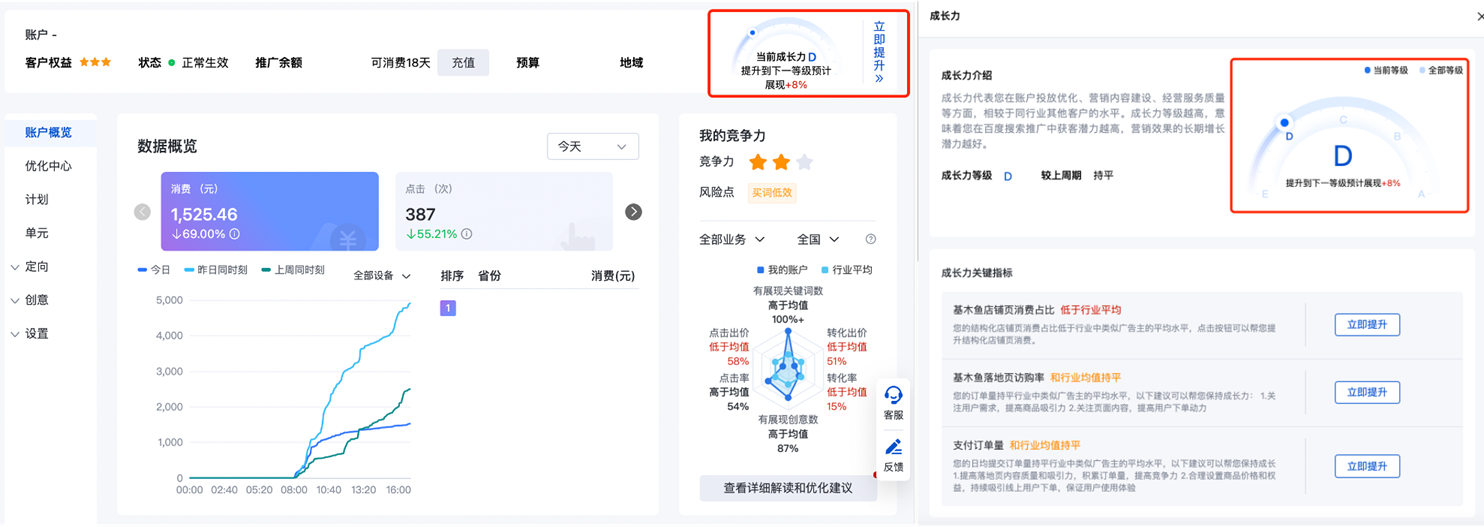Image resolution: width=1484 pixels, height=527 pixels.
Task: Click the 转化率 低于均值 15% label
Action: [x=847, y=392]
